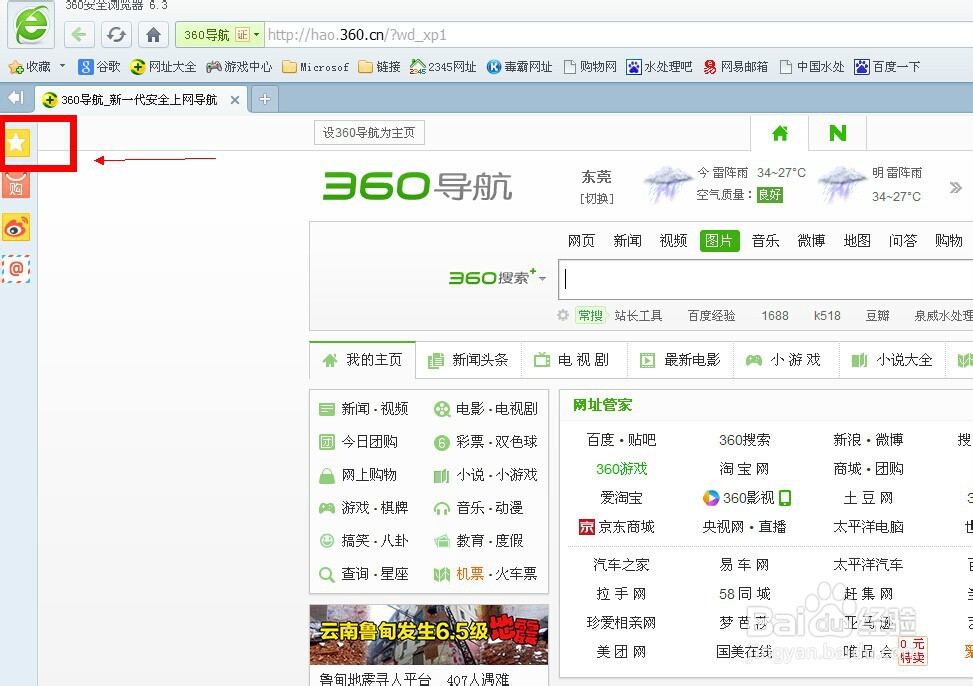This screenshot has width=973, height=686.
Task: Select the 视频 search category
Action: [x=673, y=240]
